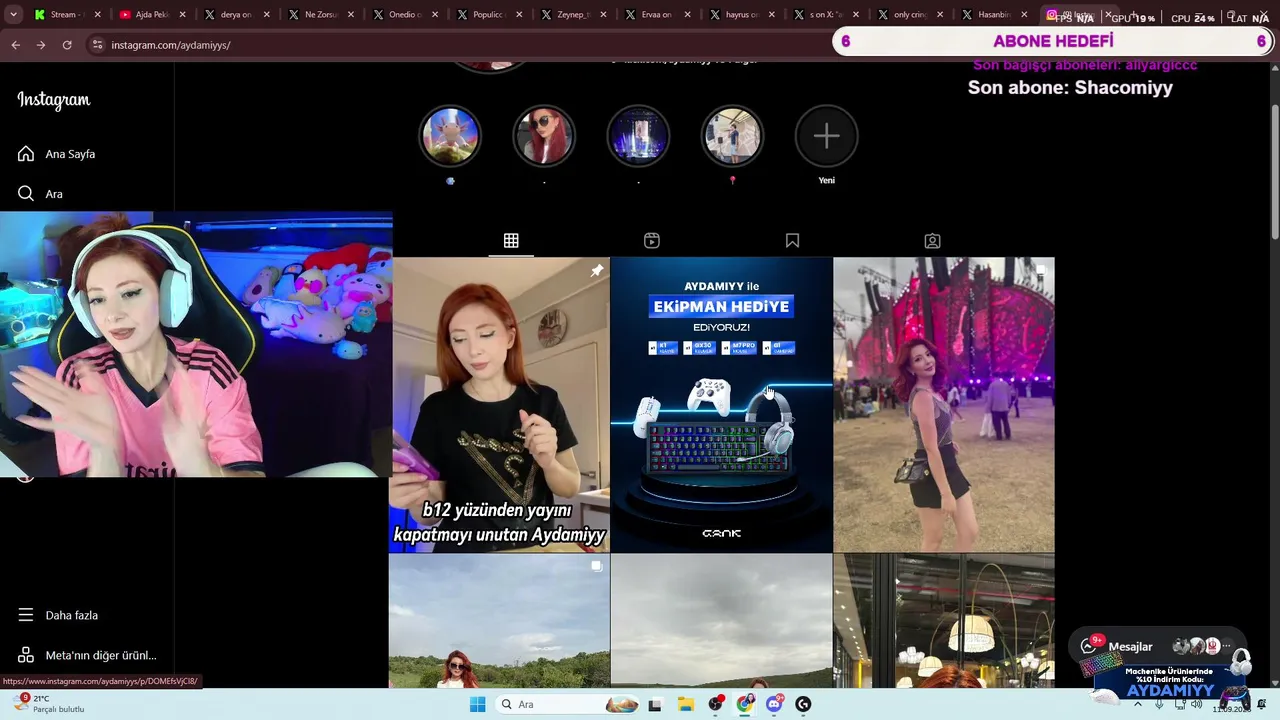Switch to derya on X tab
The height and width of the screenshot is (720, 1280).
pos(236,15)
